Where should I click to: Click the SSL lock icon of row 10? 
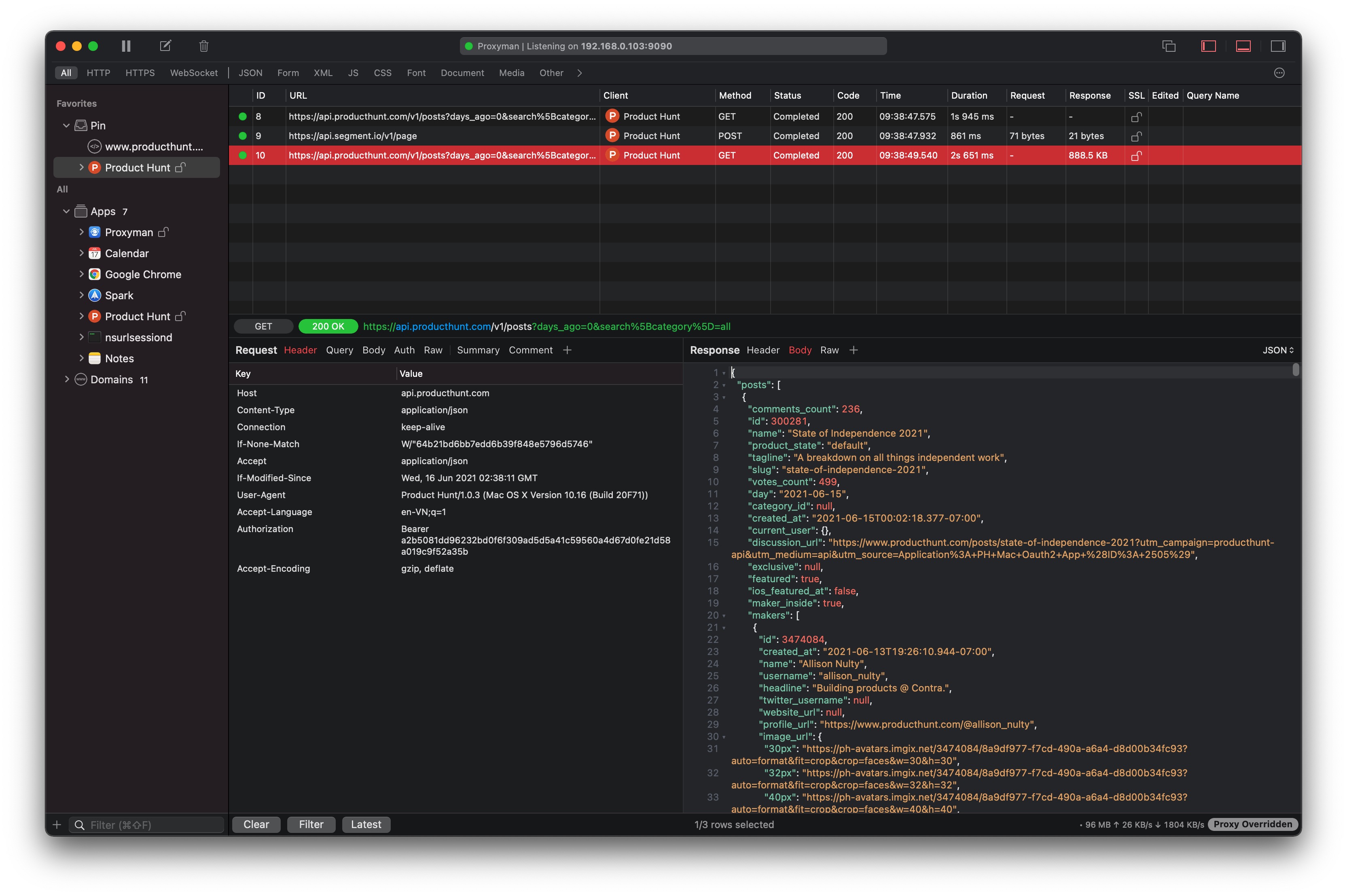click(x=1136, y=155)
